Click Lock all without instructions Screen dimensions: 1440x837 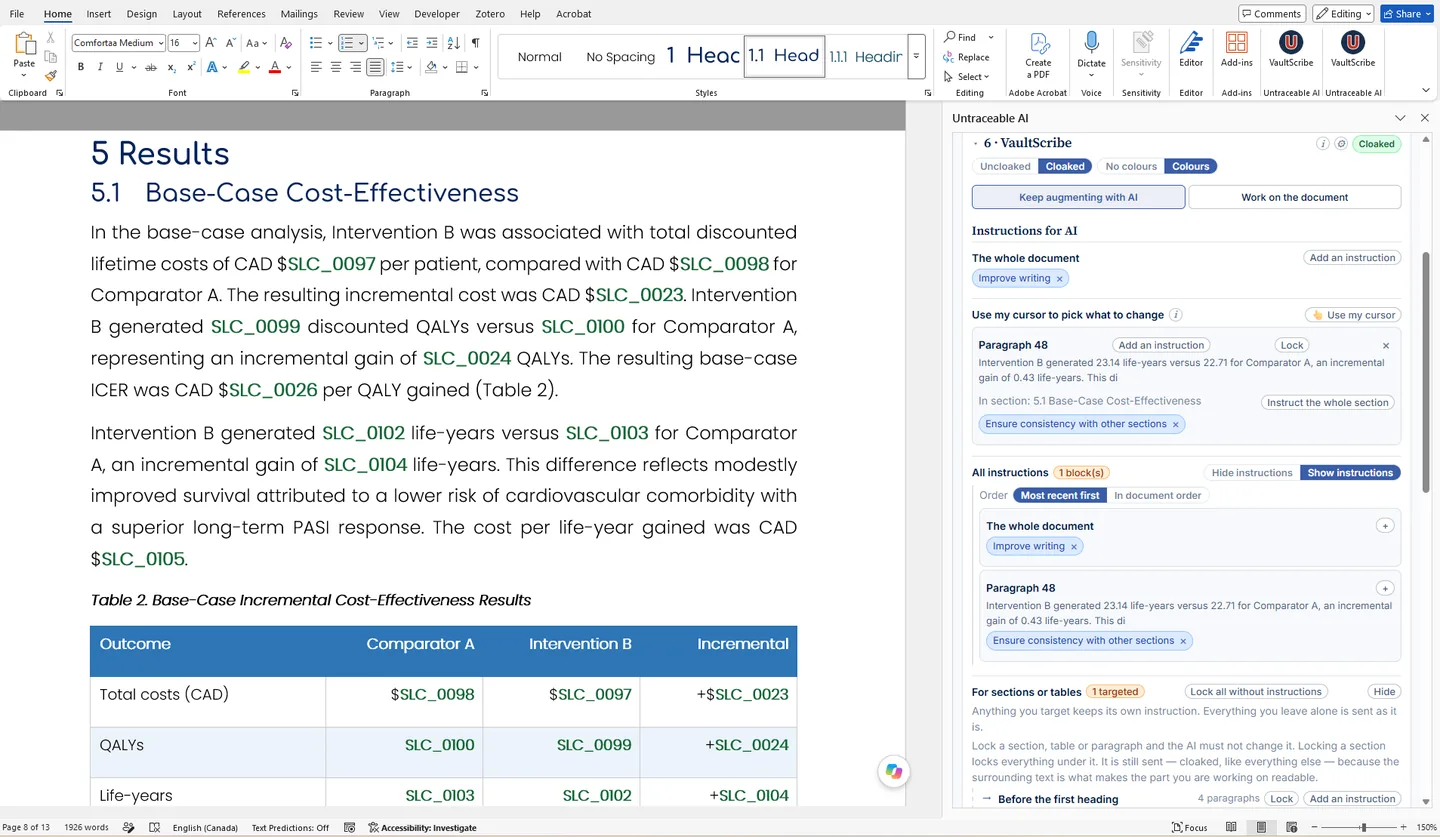pos(1256,691)
